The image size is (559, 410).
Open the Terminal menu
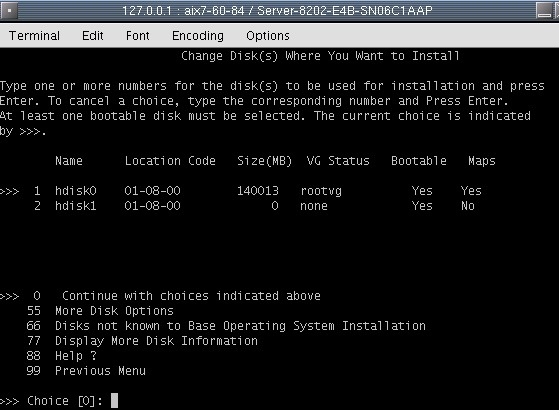pyautogui.click(x=34, y=36)
